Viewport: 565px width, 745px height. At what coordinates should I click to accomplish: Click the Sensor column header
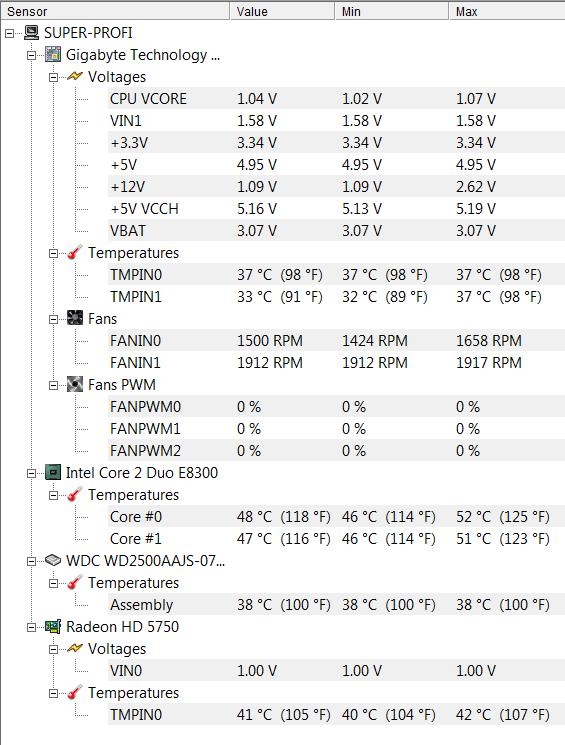[x=115, y=11]
